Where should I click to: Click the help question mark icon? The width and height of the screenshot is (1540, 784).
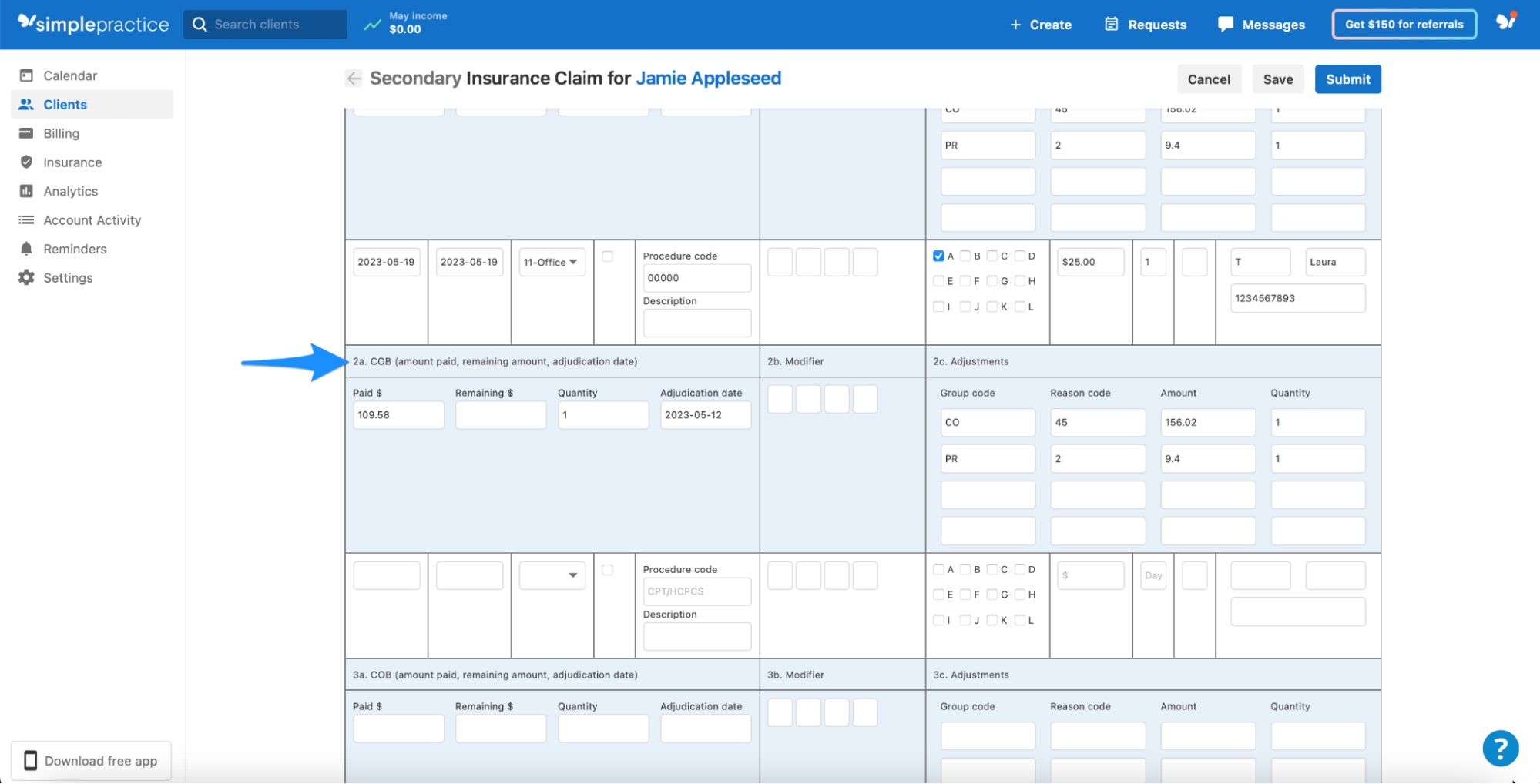tap(1499, 747)
